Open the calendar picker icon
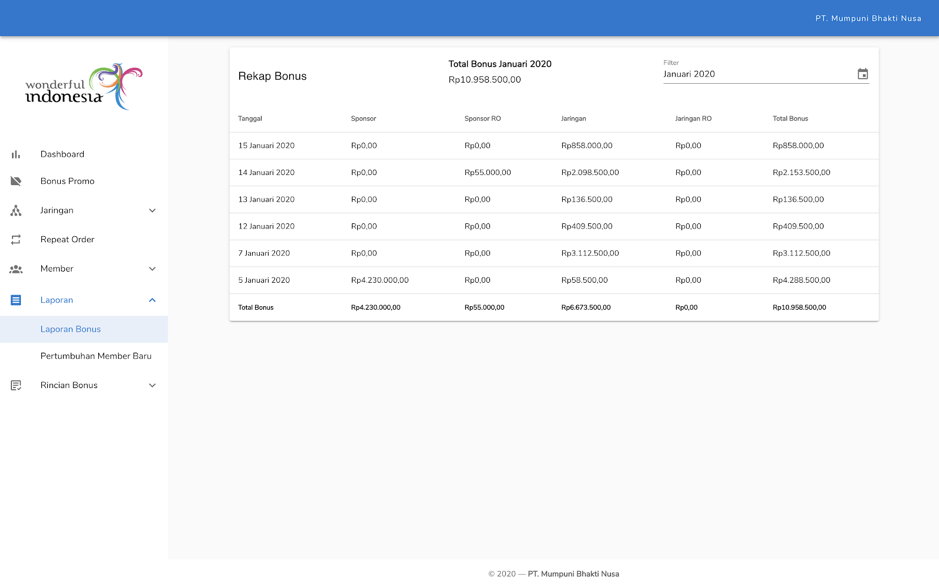This screenshot has width=939, height=587. coord(862,74)
